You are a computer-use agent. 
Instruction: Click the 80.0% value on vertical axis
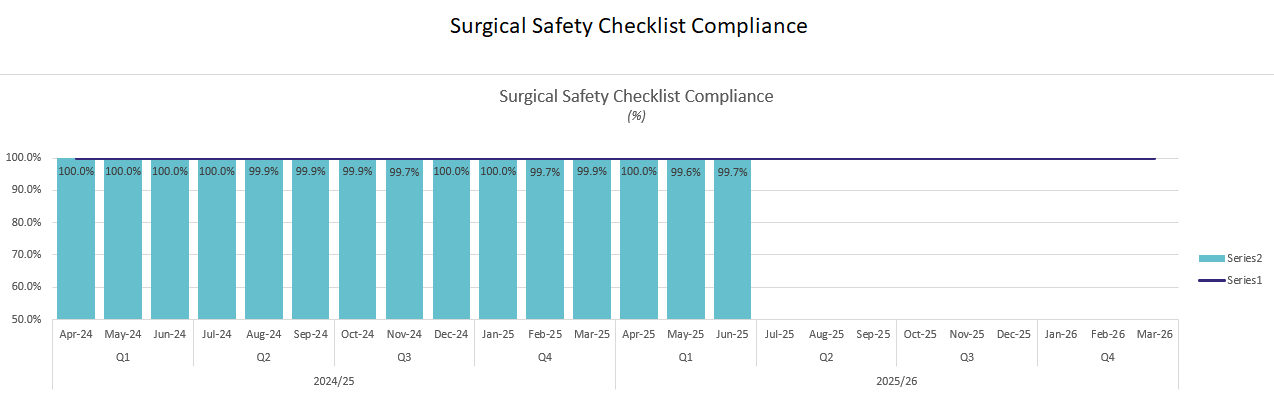tap(23, 222)
